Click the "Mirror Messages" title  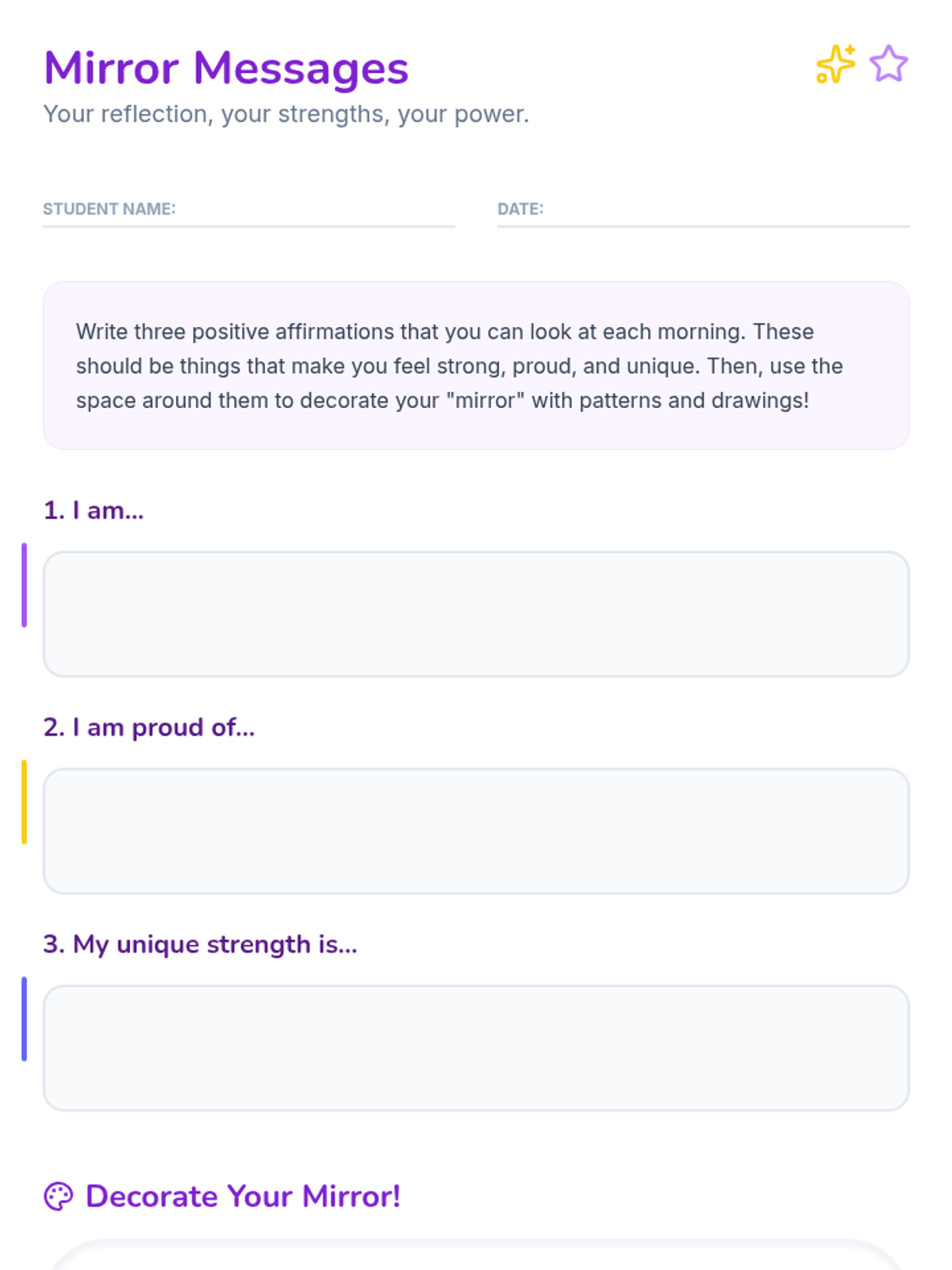(x=226, y=68)
